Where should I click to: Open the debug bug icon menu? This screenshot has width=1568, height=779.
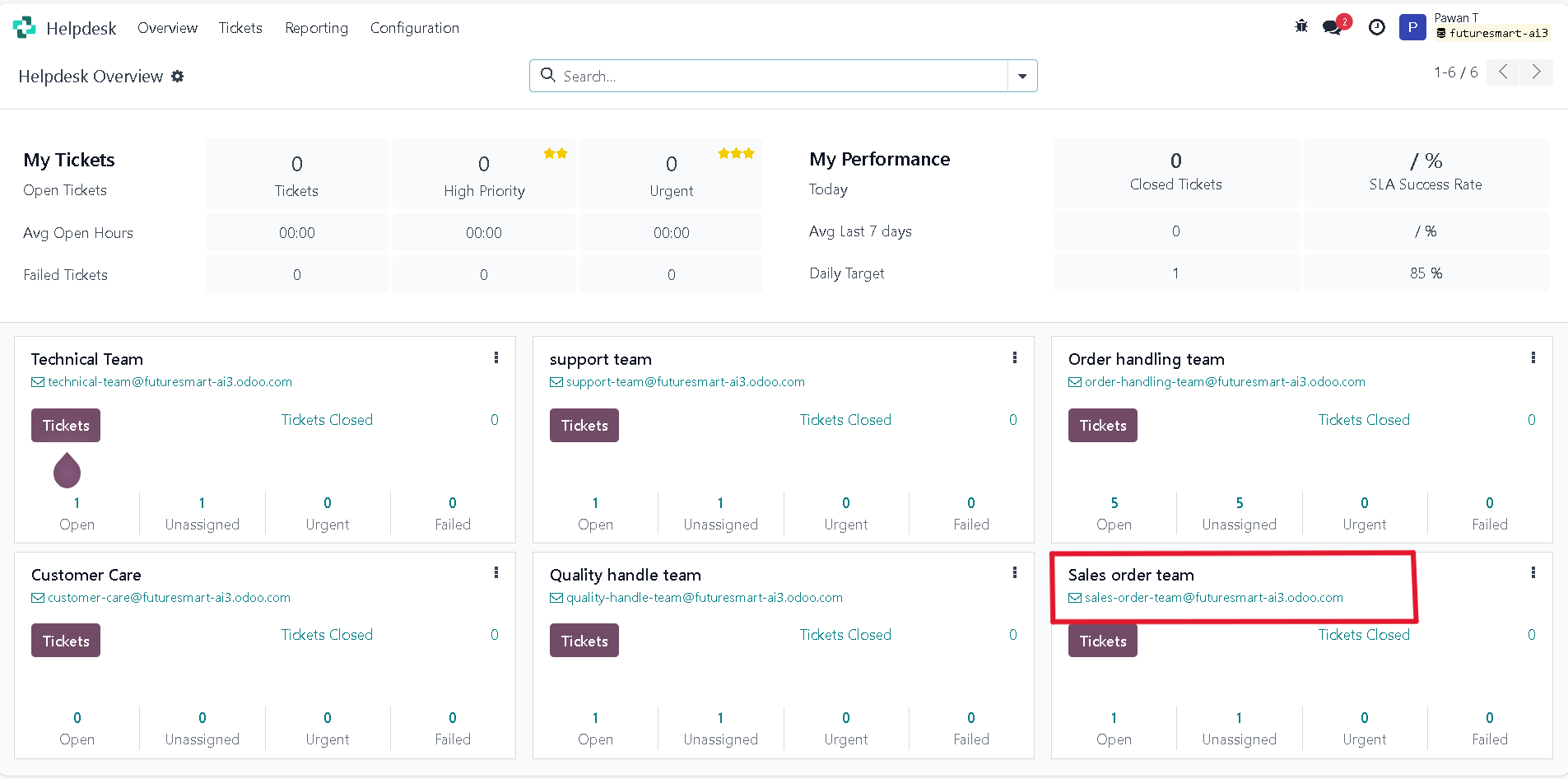click(1301, 26)
